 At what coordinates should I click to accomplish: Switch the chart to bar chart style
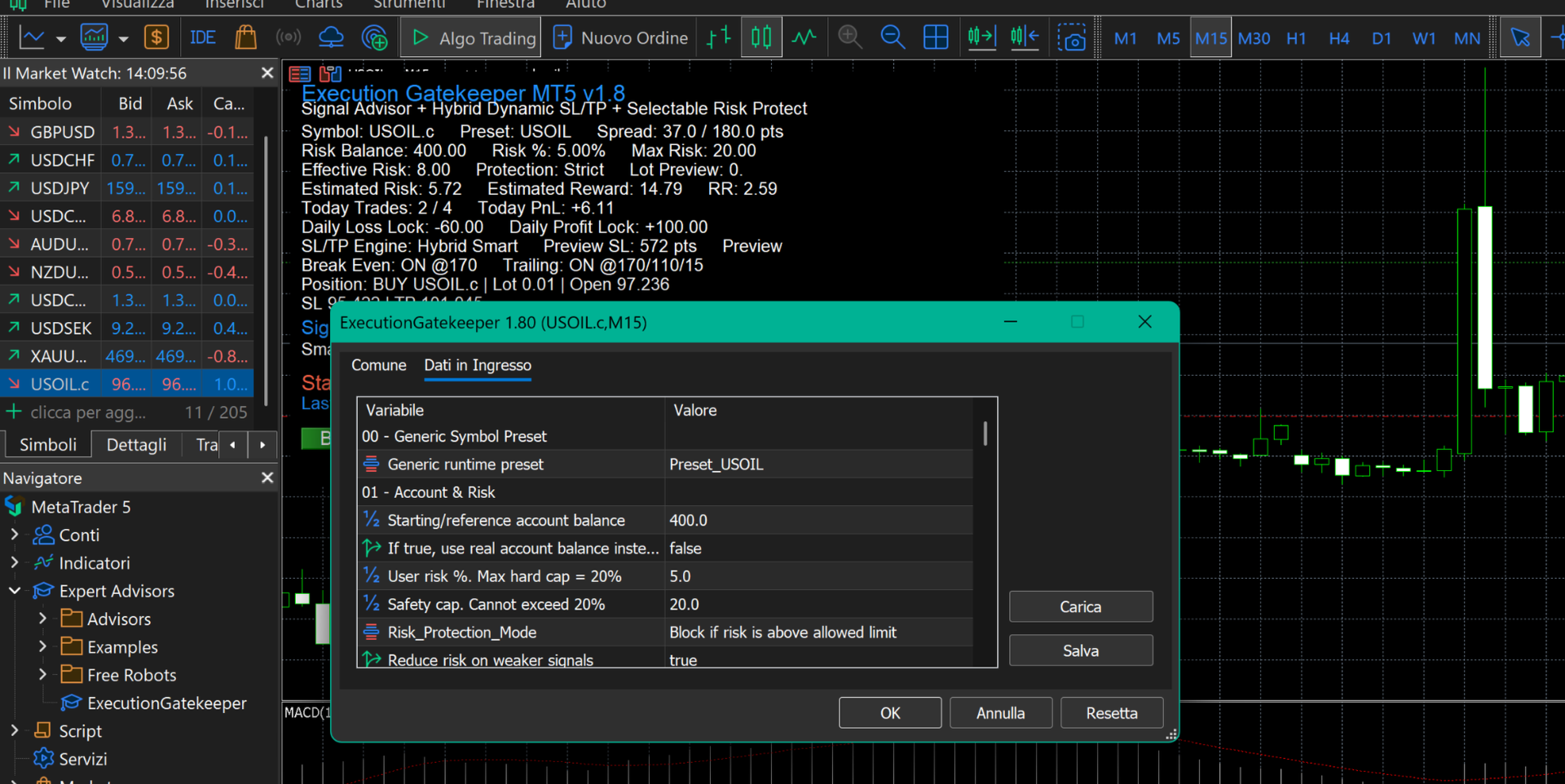click(719, 38)
